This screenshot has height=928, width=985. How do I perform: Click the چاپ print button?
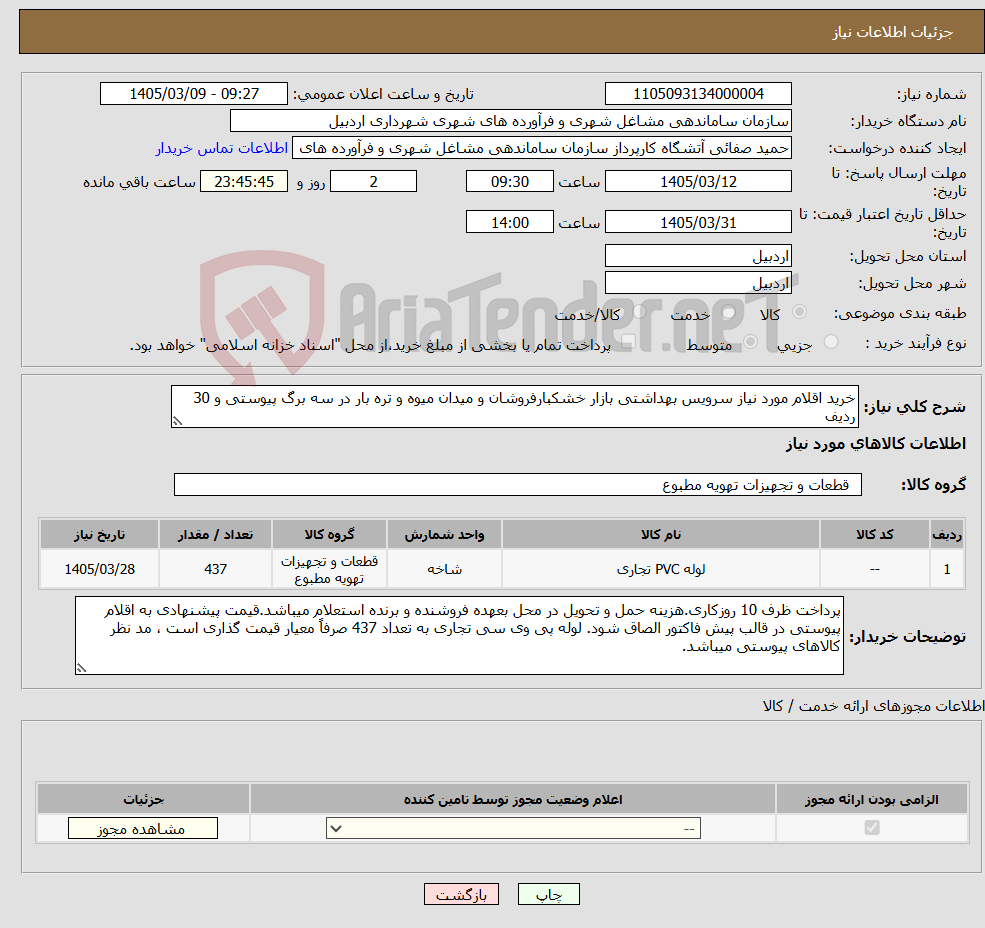[548, 894]
